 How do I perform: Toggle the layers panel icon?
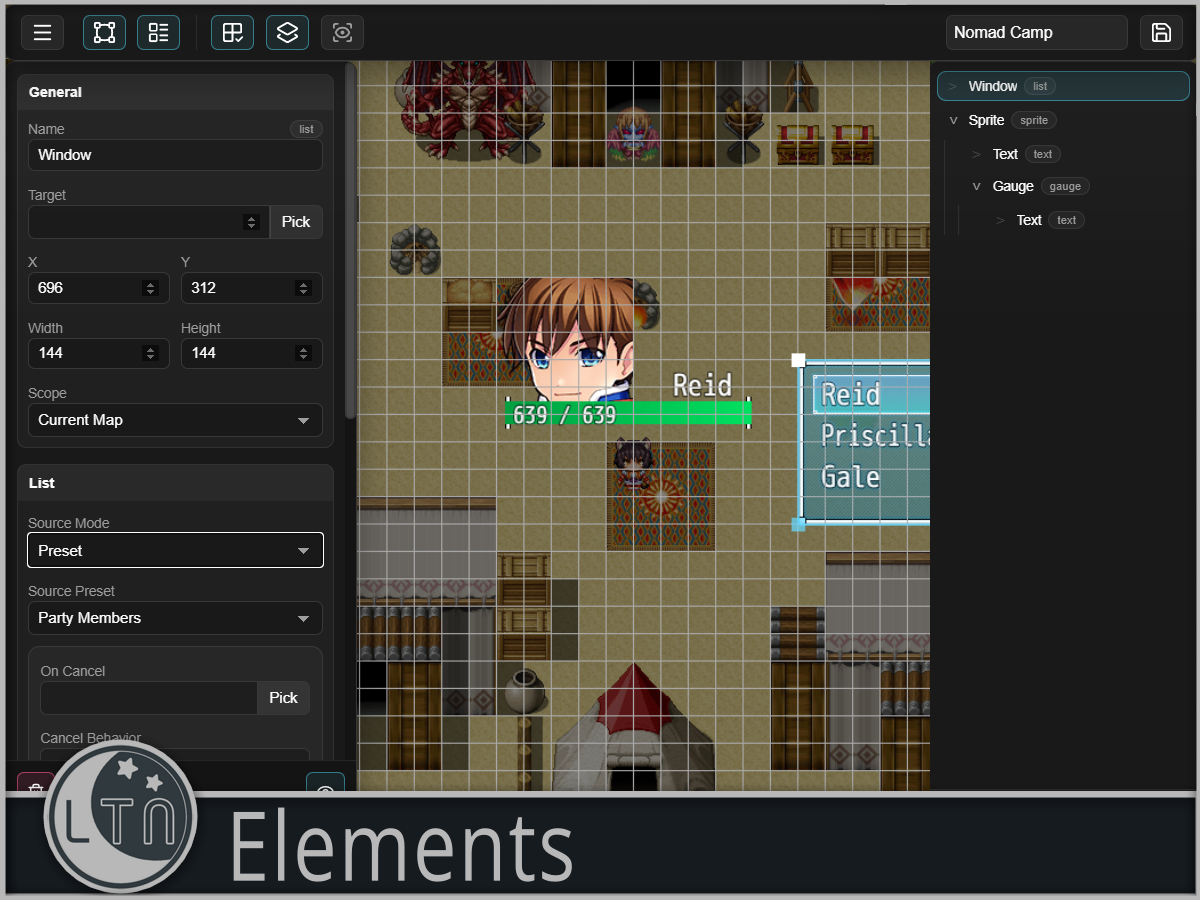[287, 33]
